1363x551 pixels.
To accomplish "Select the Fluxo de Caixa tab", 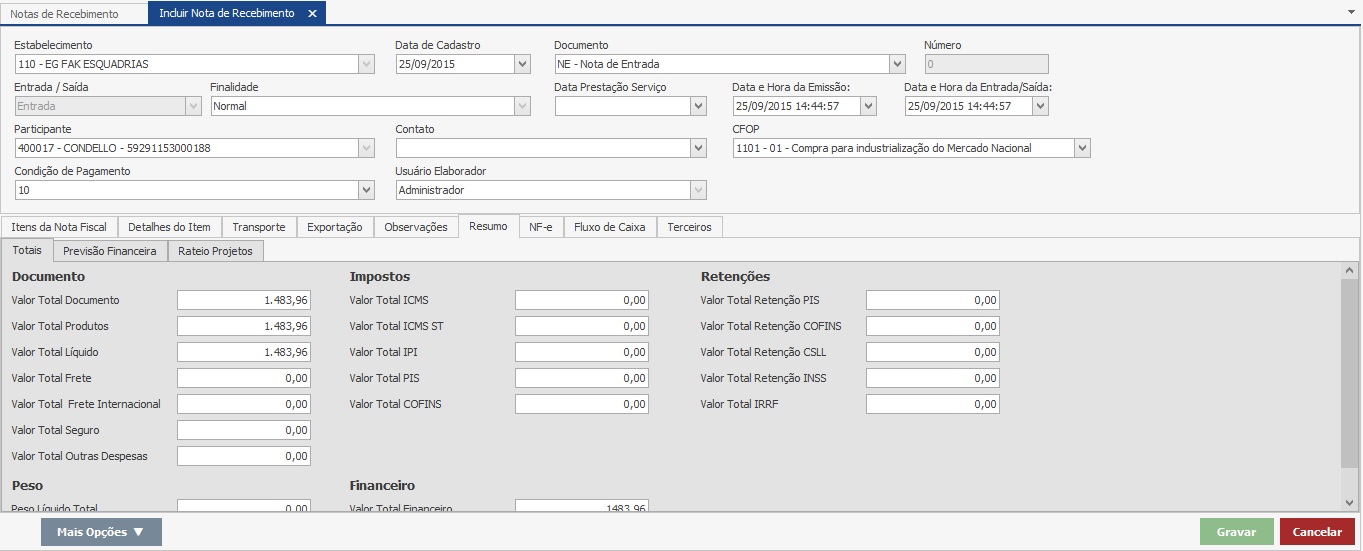I will tap(609, 227).
